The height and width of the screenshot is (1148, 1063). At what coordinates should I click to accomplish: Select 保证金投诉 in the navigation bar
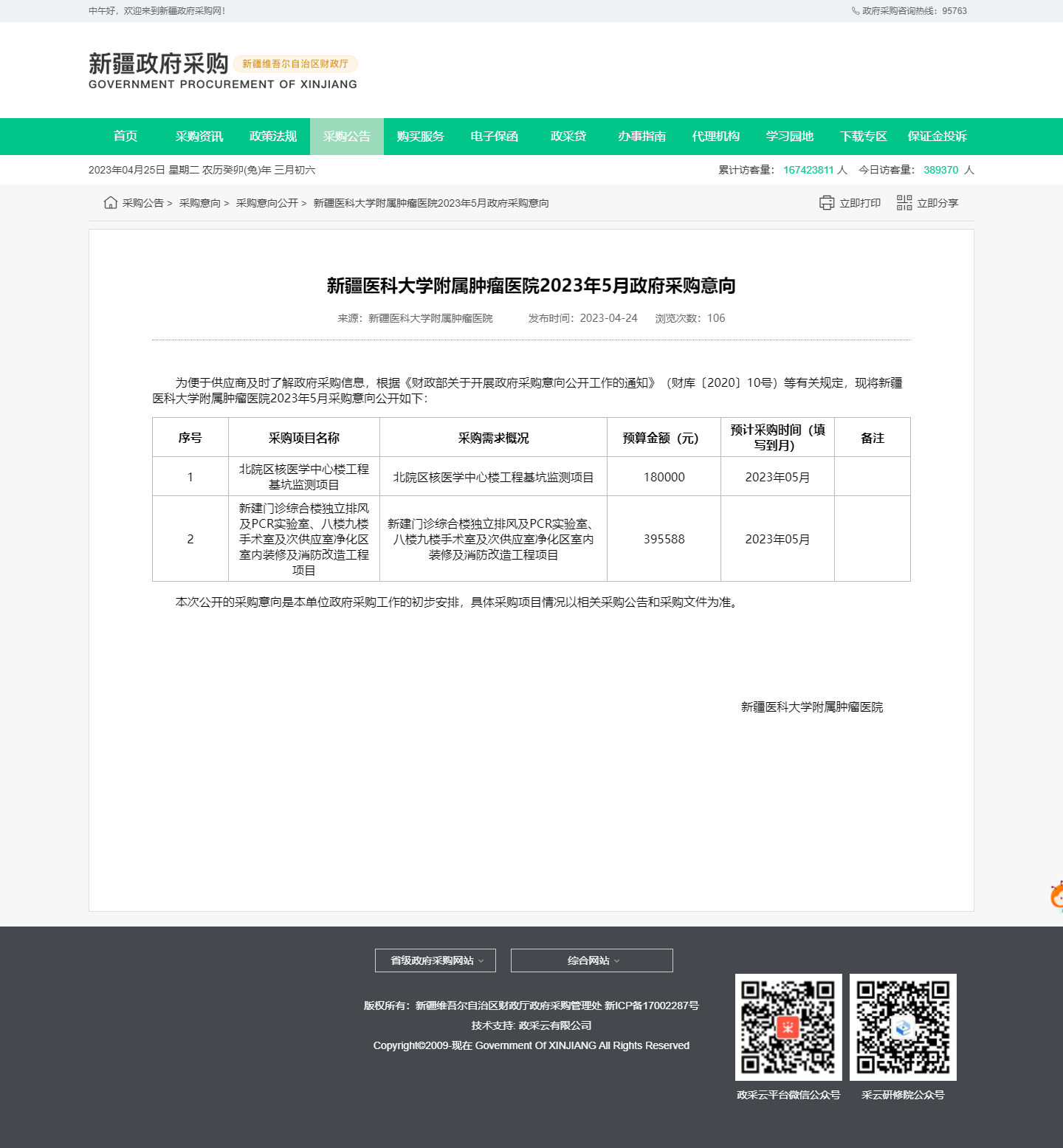click(938, 137)
